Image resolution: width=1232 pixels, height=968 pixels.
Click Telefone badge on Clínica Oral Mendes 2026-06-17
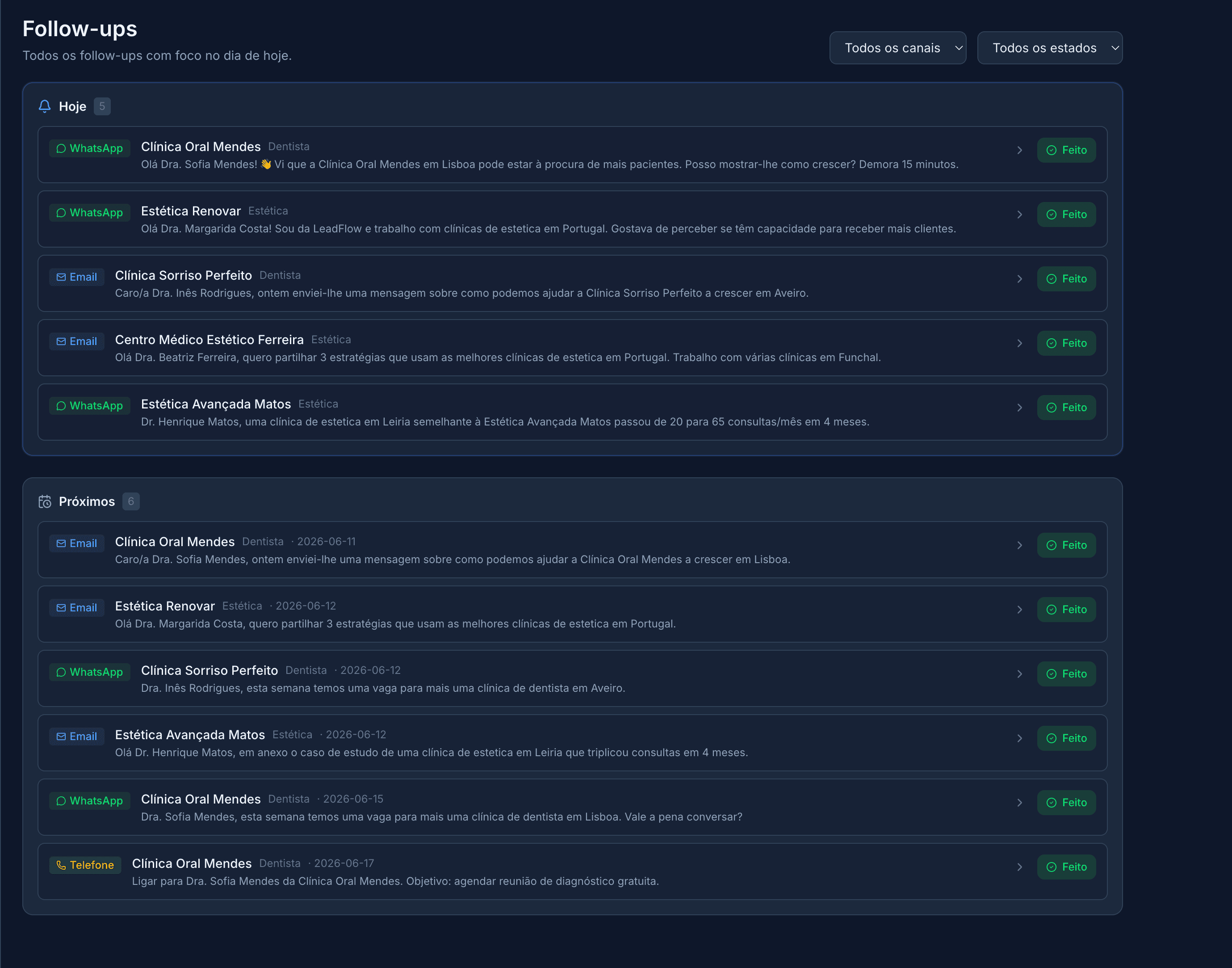point(85,865)
